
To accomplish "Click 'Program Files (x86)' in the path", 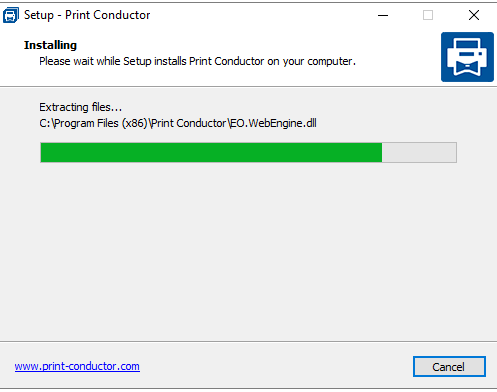I will coord(101,123).
